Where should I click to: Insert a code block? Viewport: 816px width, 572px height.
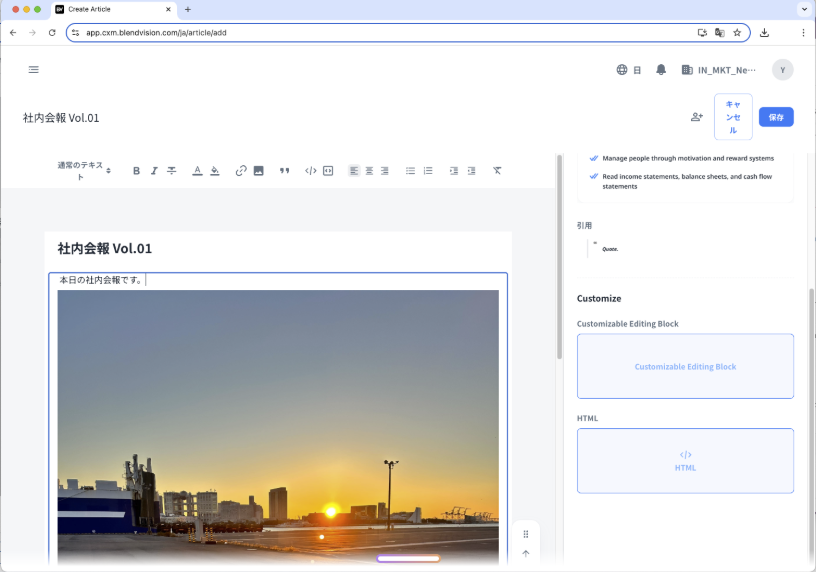[328, 171]
